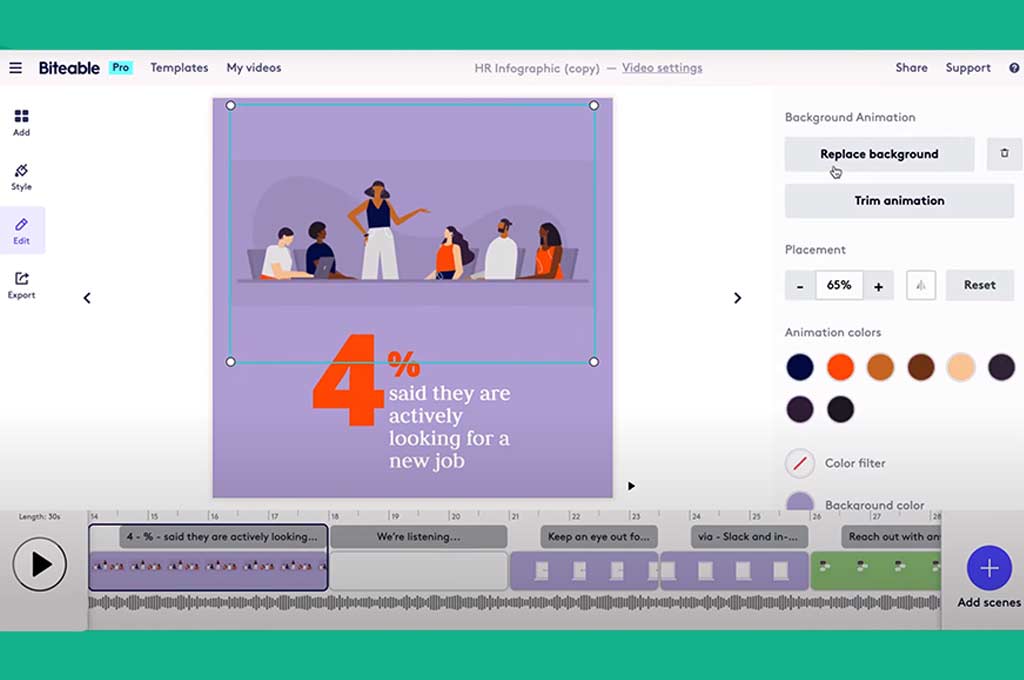Open Video settings link
Screen dimensions: 1024x680
tap(662, 68)
